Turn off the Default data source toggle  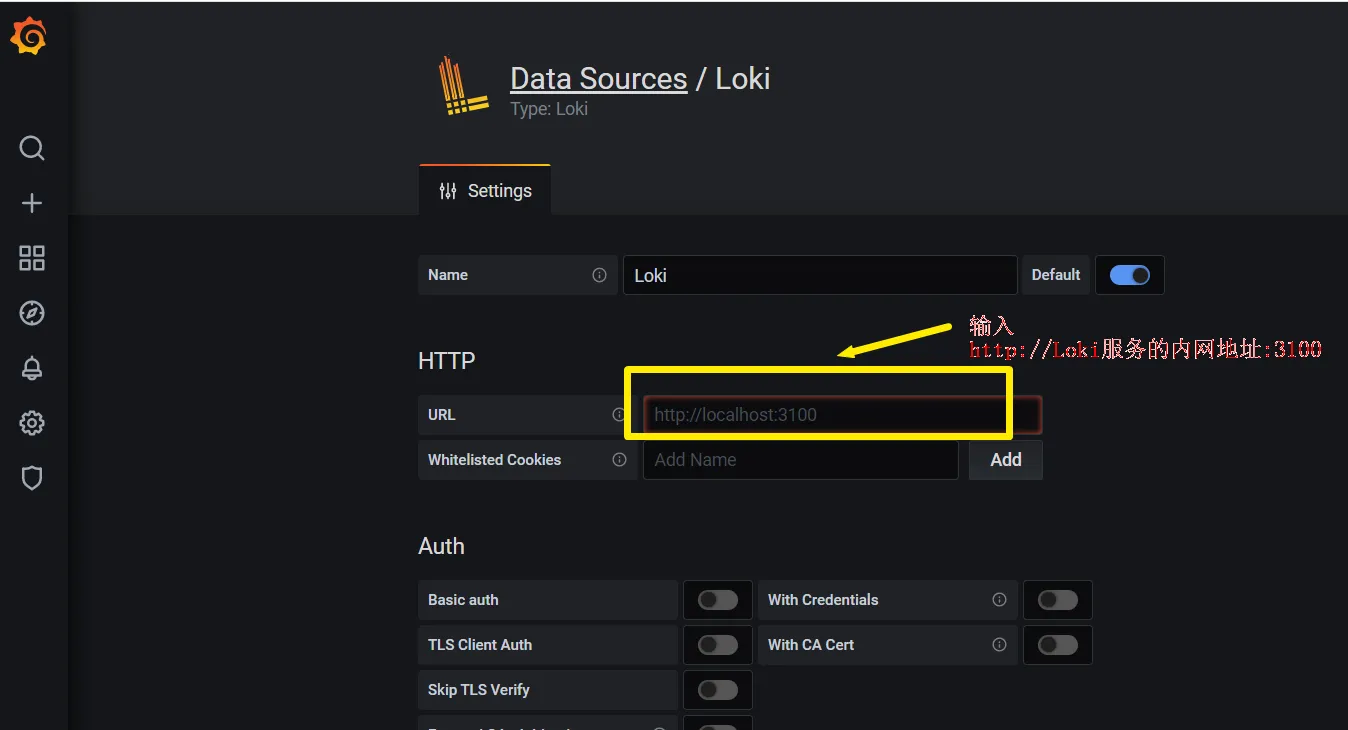point(1130,275)
